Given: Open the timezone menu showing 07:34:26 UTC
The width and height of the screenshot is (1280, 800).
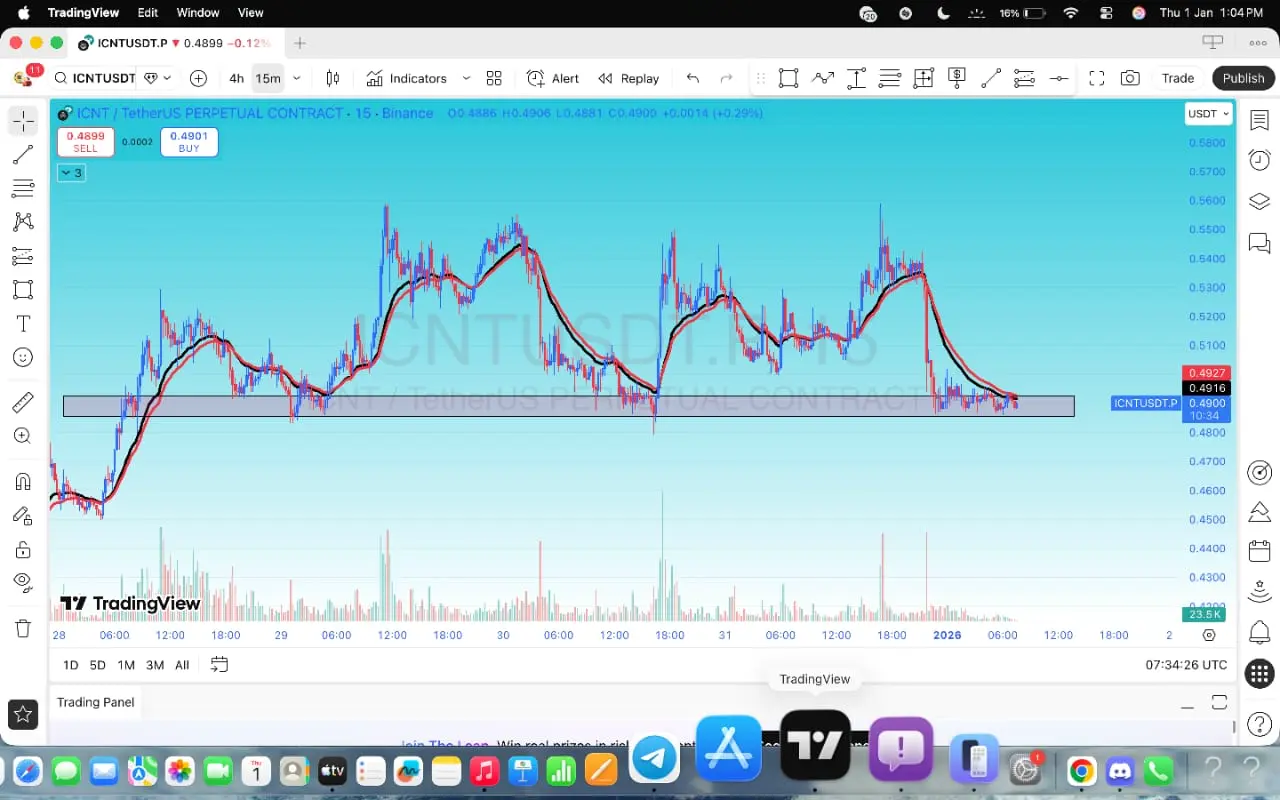Looking at the screenshot, I should coord(1186,665).
